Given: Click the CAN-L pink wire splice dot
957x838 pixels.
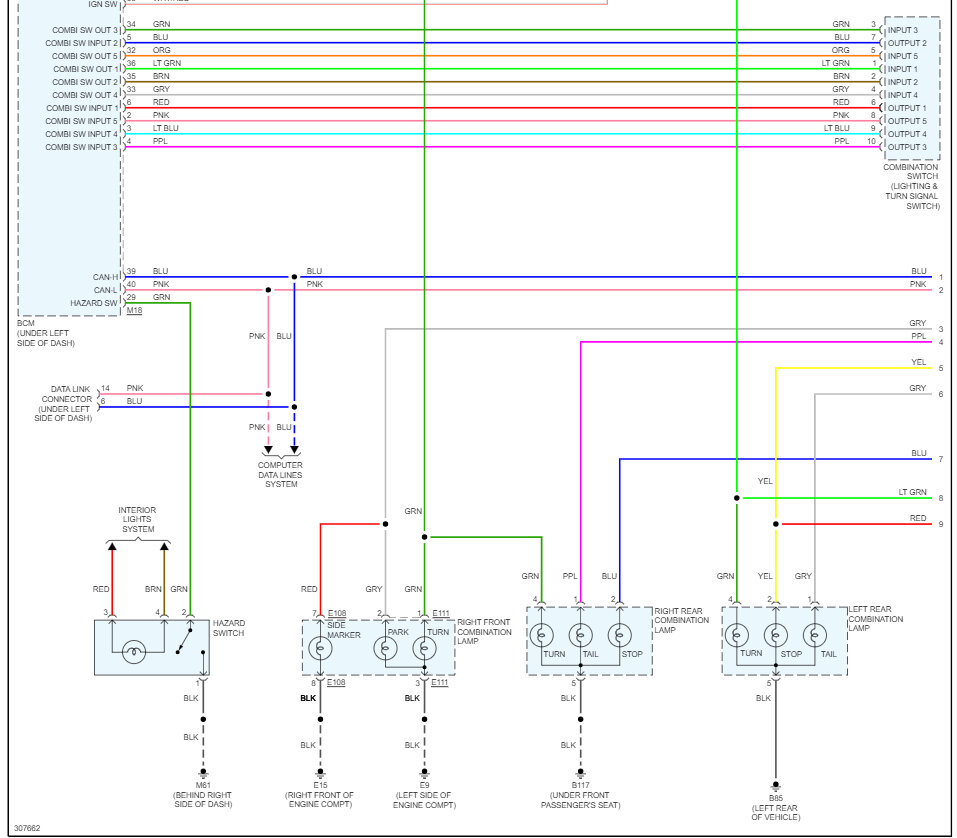Looking at the screenshot, I should tap(268, 290).
